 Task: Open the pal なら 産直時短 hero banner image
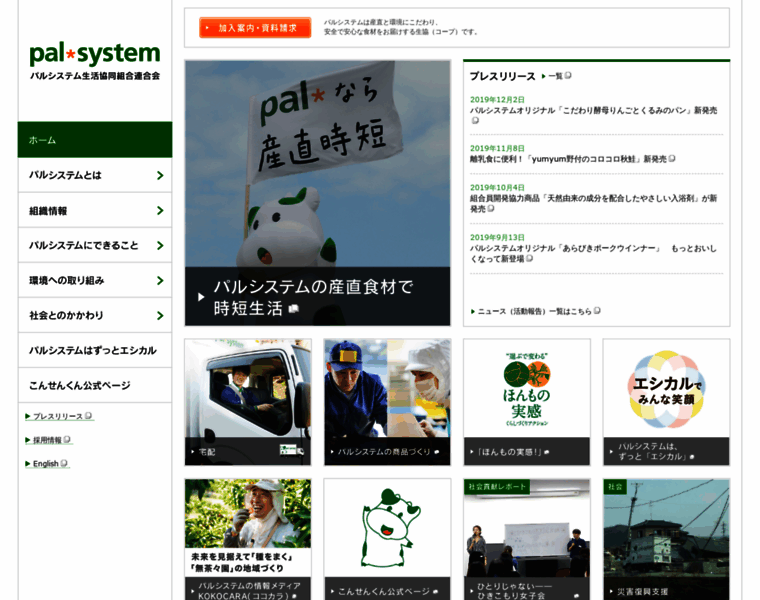(317, 164)
